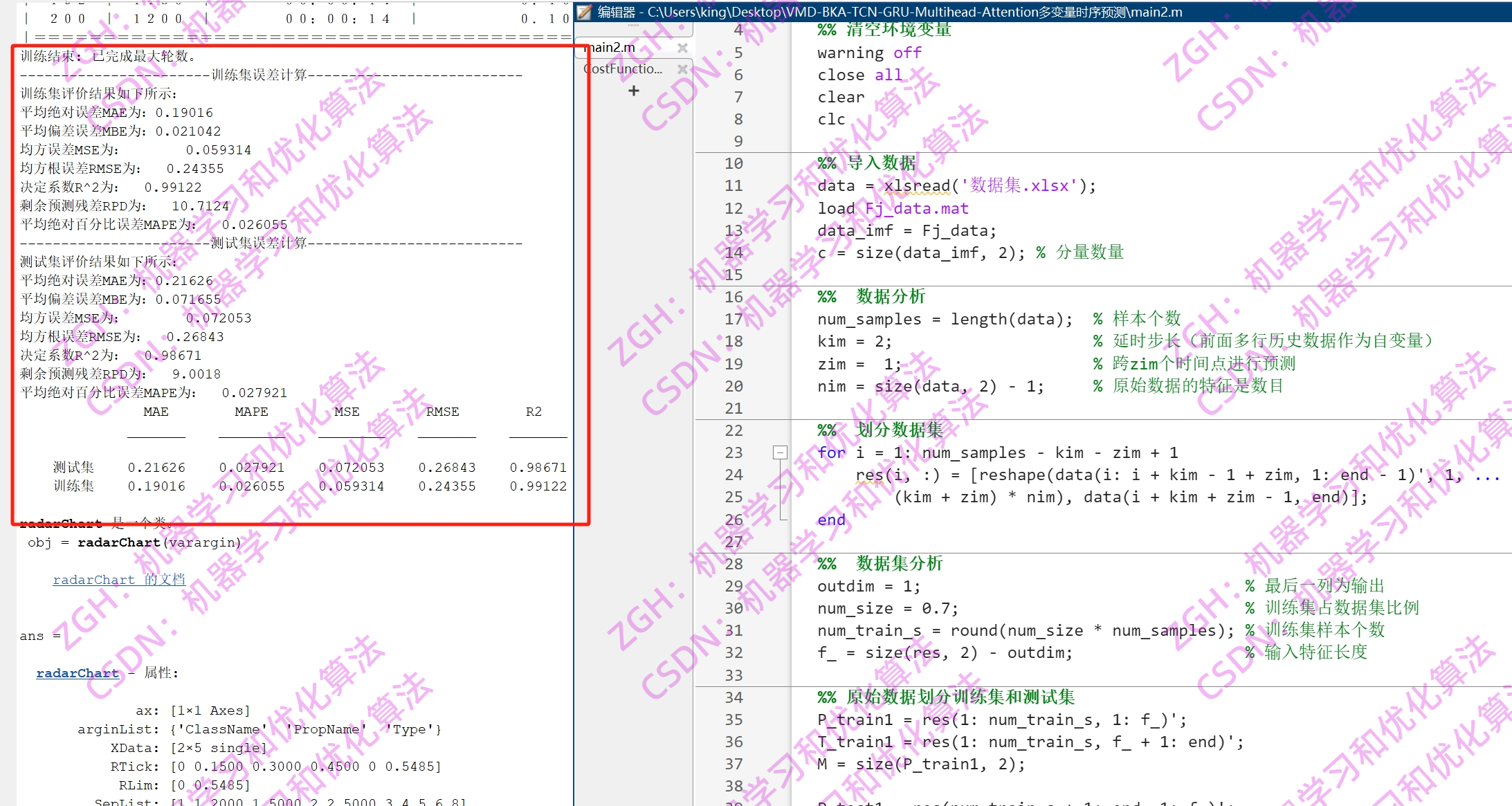1512x806 pixels.
Task: Open the radarChart 的文档 link
Action: pos(119,580)
